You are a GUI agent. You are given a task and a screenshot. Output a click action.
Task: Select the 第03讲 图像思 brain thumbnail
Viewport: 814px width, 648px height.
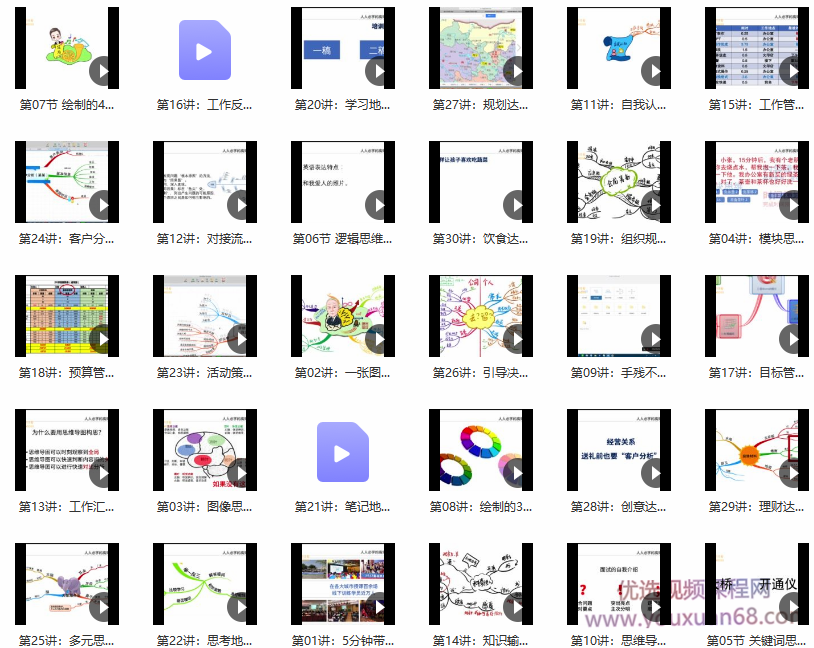click(204, 450)
